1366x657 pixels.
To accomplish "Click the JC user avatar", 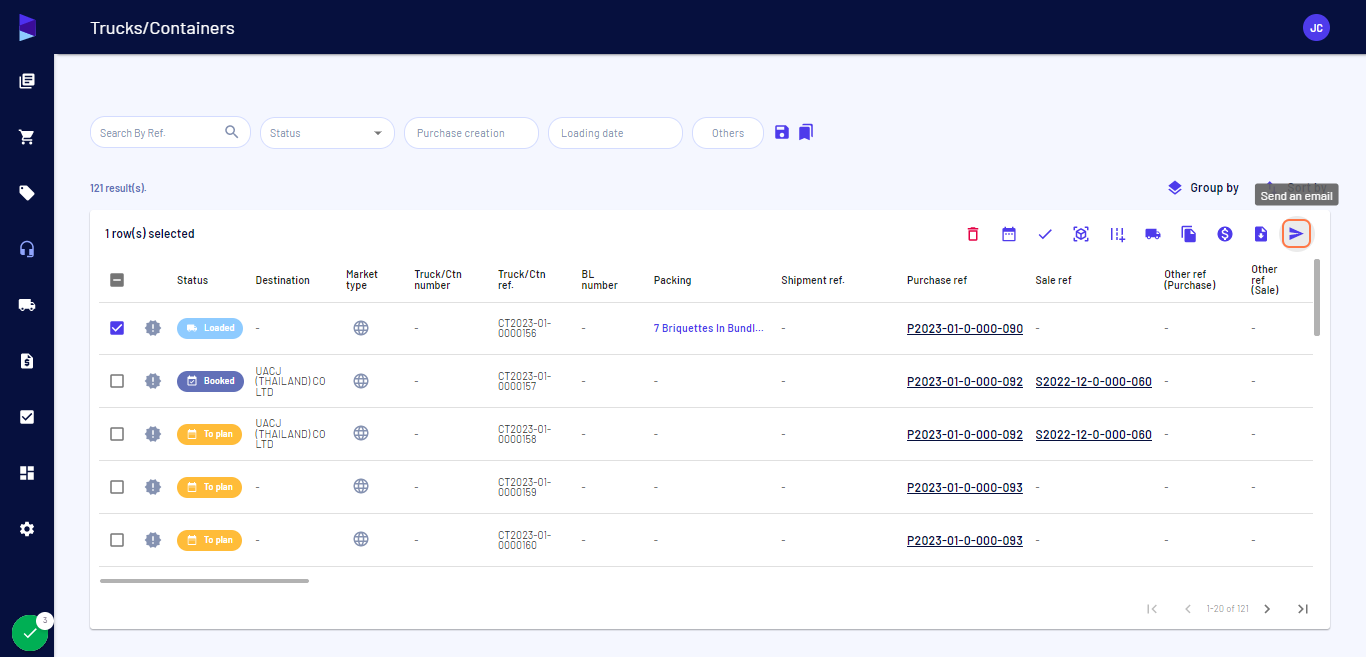I will click(x=1316, y=28).
